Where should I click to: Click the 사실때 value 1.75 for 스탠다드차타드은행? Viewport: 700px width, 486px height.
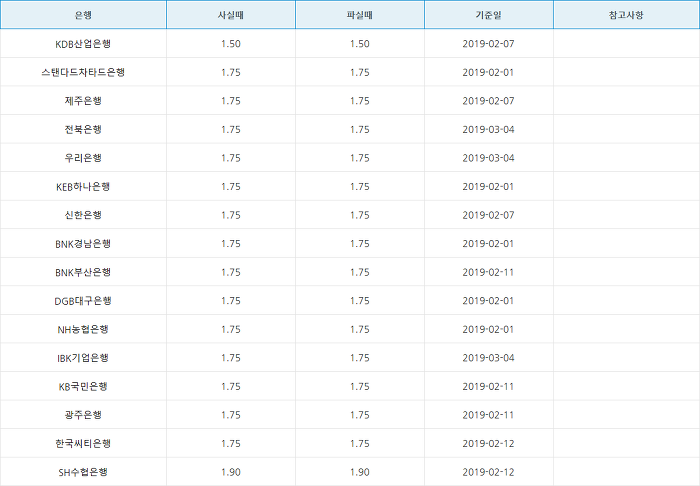point(231,72)
